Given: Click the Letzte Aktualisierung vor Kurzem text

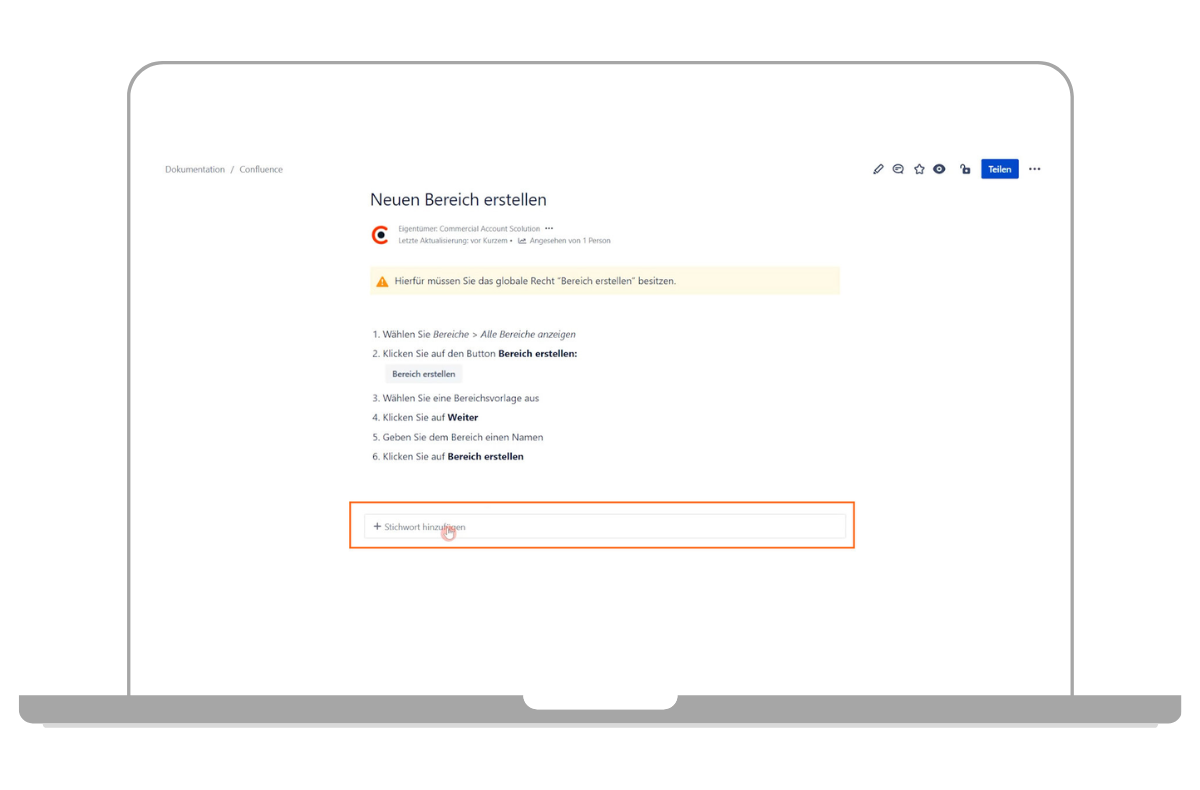Looking at the screenshot, I should click(x=453, y=241).
